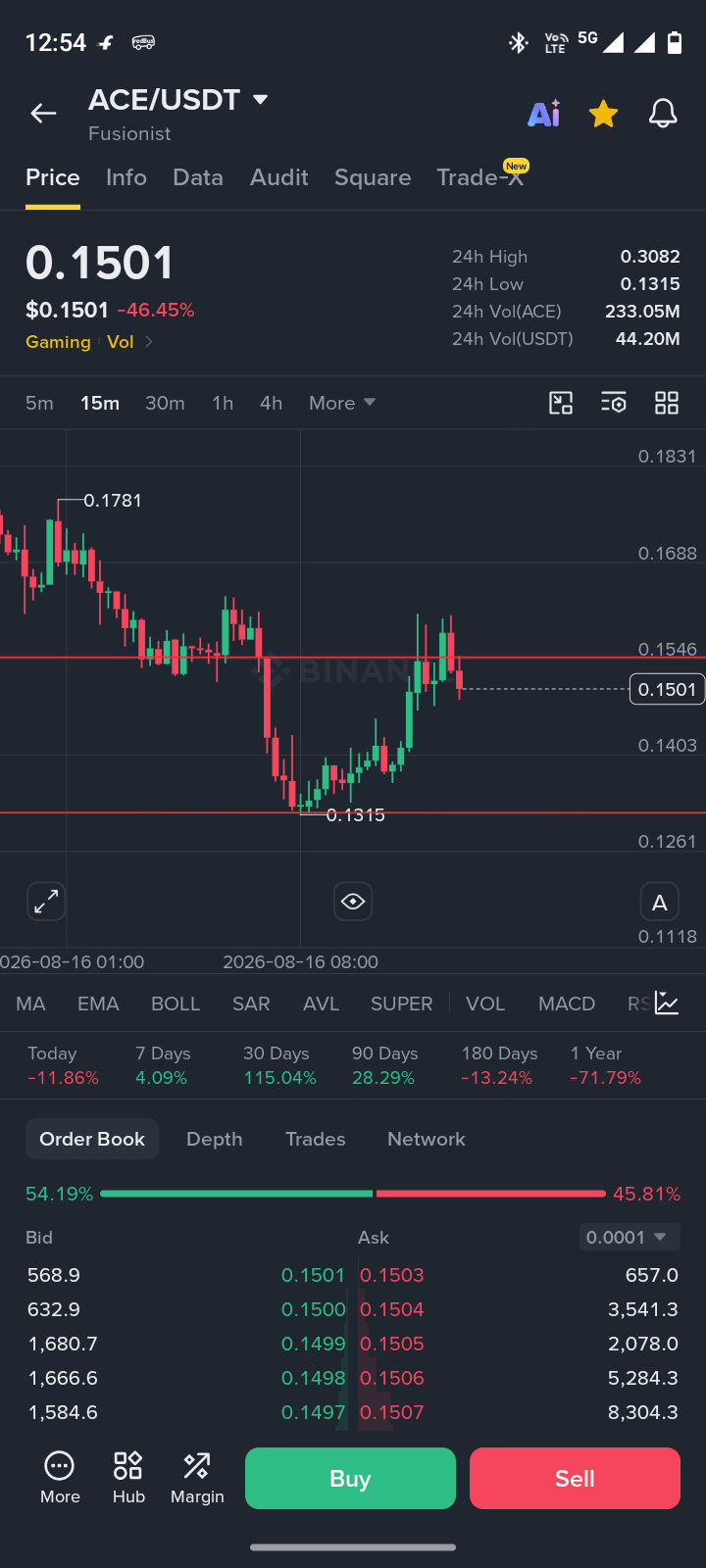The image size is (706, 1568).
Task: Toggle the MACD sub-indicator
Action: tap(567, 1004)
